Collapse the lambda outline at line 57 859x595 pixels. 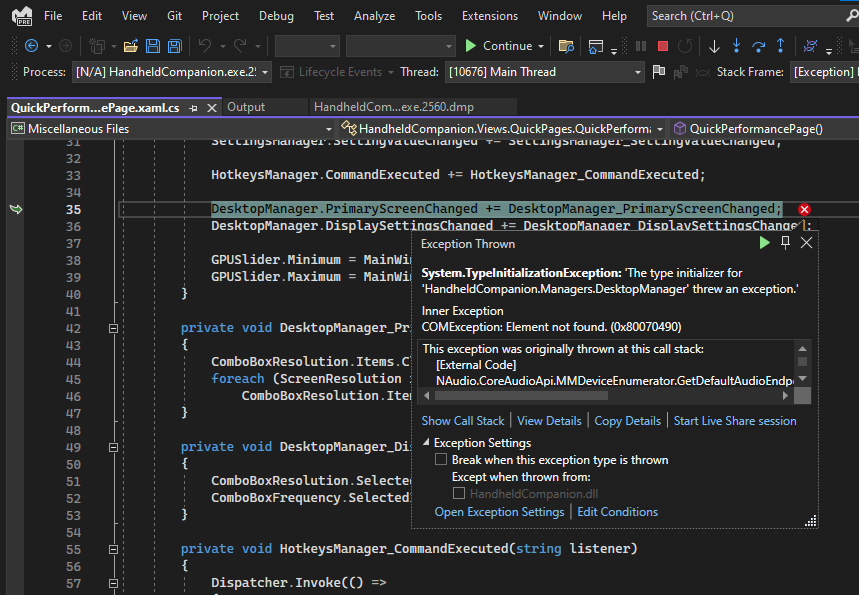pyautogui.click(x=113, y=583)
